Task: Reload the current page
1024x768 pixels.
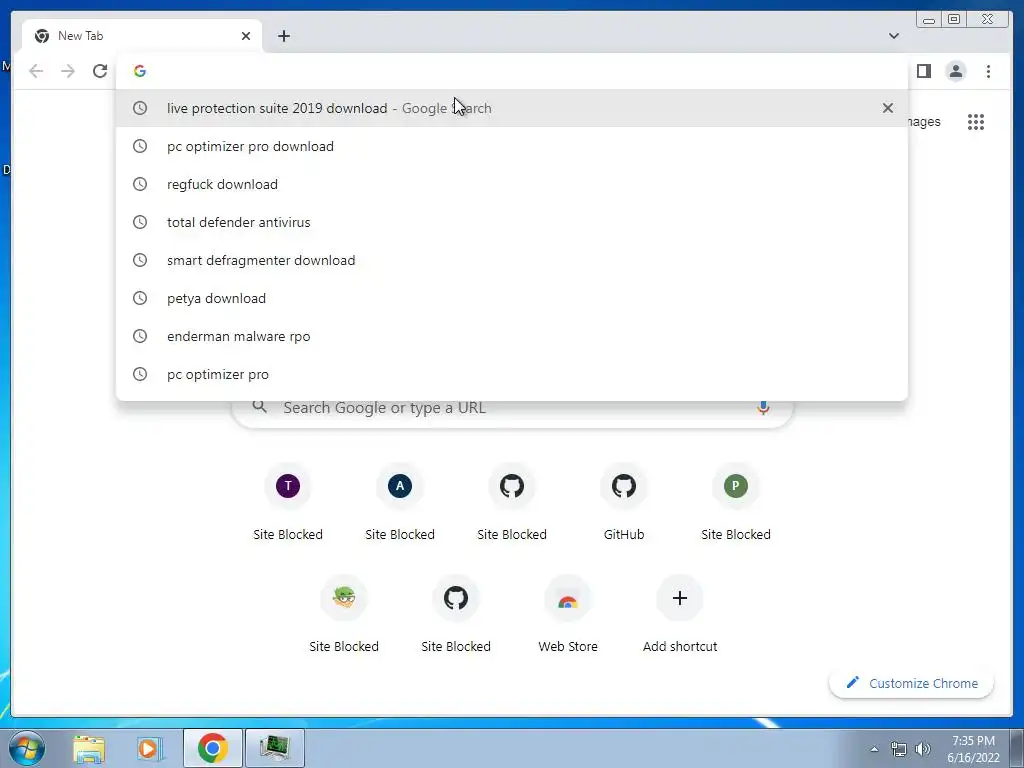Action: pos(100,71)
